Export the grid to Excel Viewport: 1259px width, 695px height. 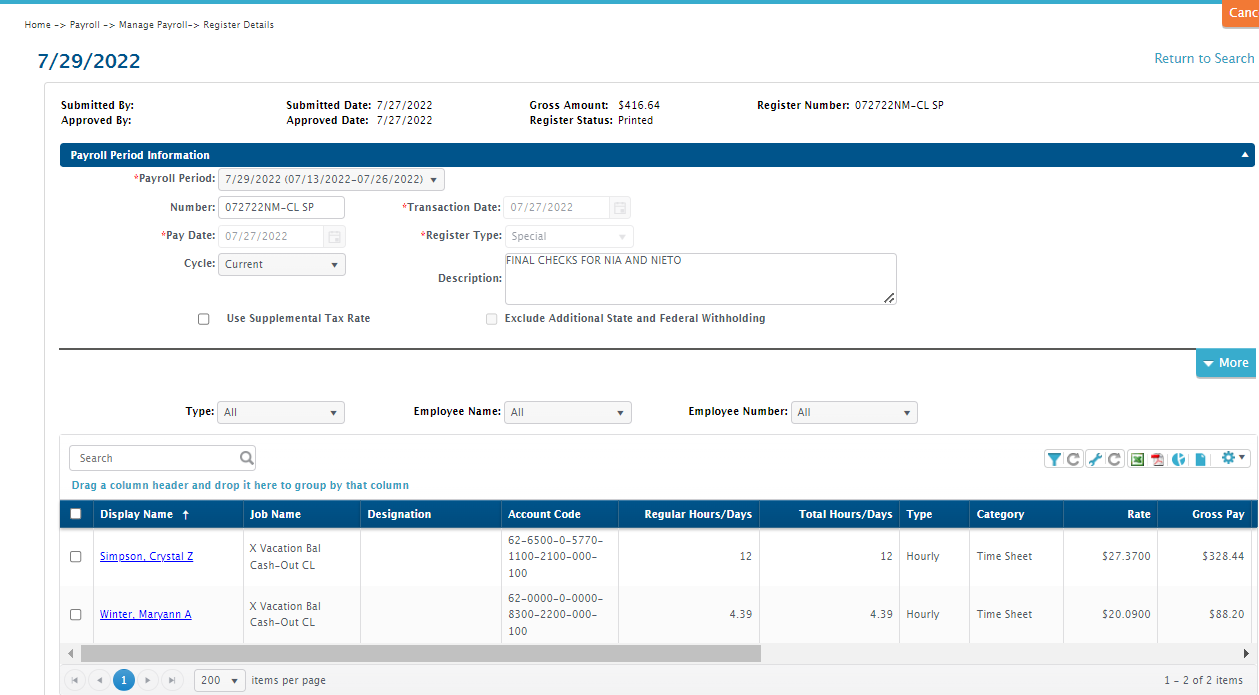(x=1137, y=459)
